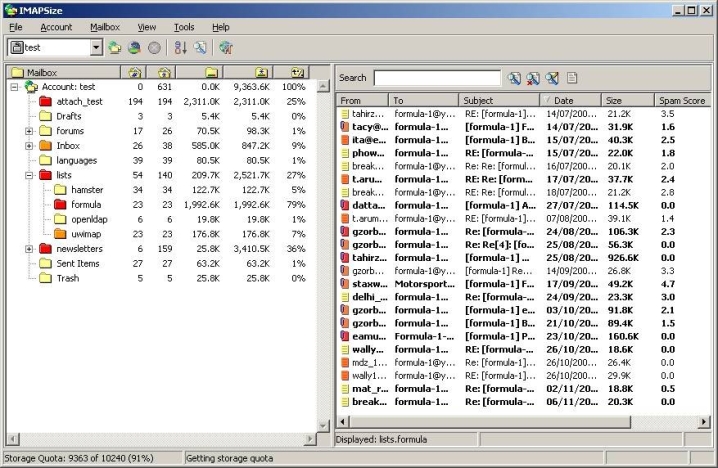Click the gray stop icon in the toolbar
718x468 pixels.
154,47
